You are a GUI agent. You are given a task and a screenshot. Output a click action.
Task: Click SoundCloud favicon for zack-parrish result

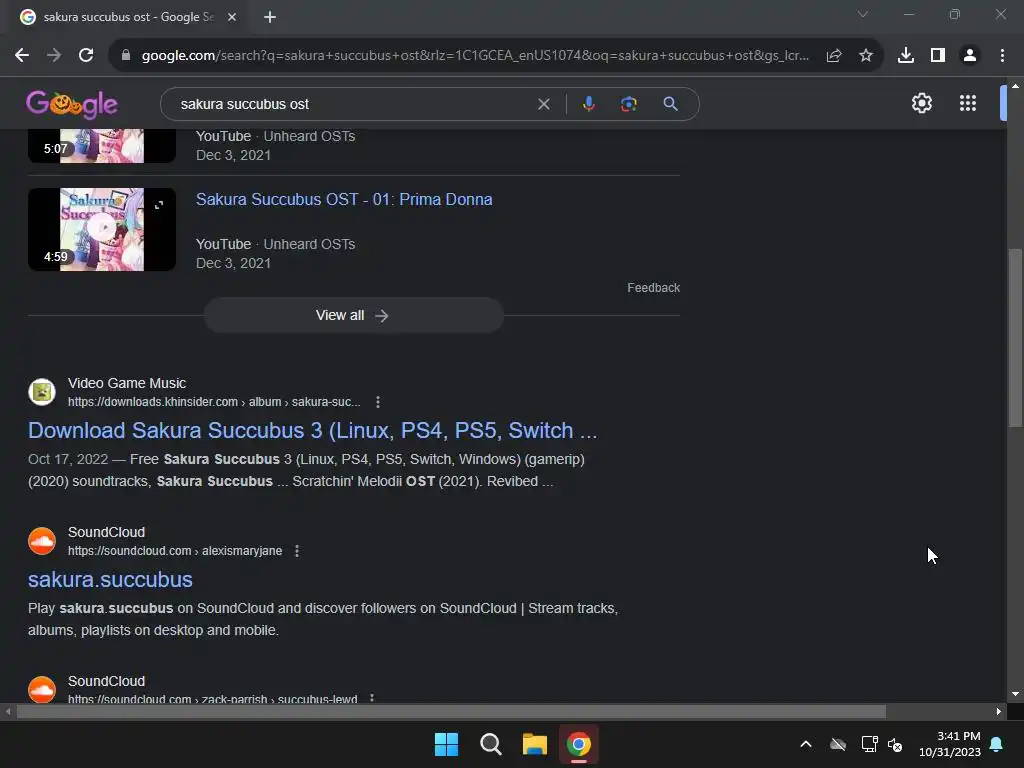[x=42, y=689]
